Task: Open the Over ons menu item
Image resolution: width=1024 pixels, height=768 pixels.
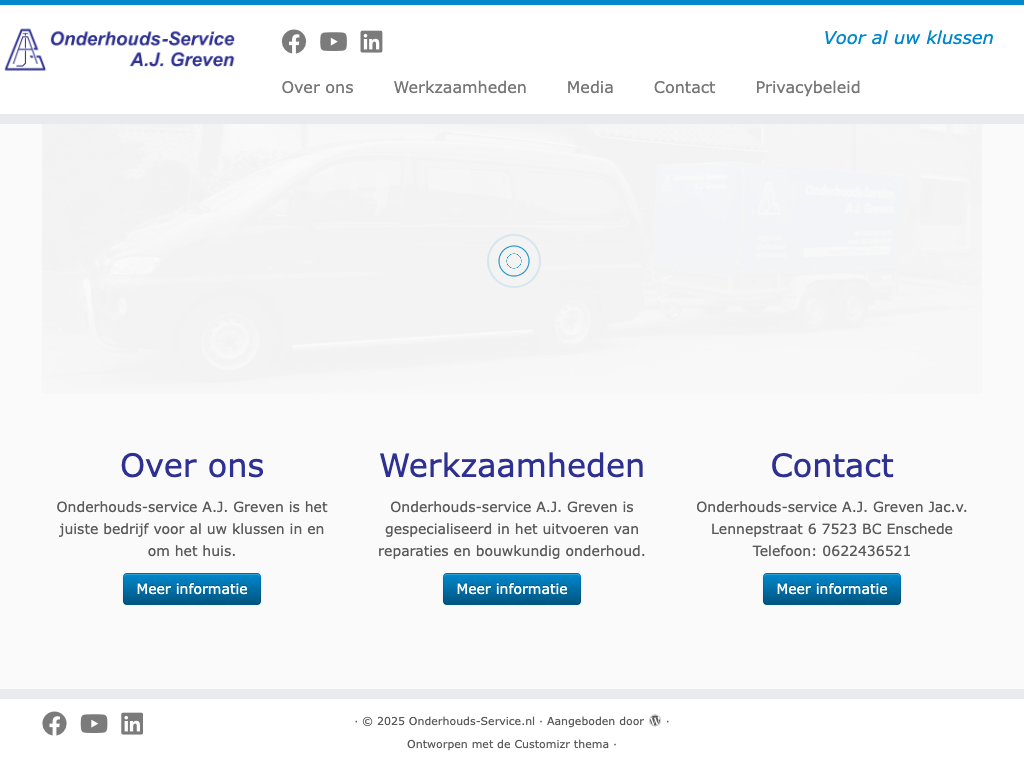Action: (317, 87)
